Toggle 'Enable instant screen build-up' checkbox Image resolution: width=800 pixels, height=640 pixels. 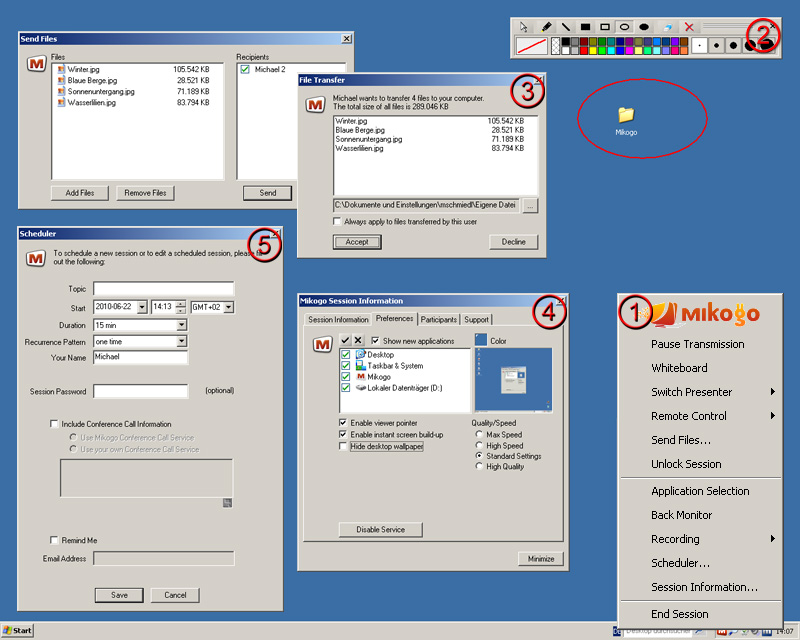(x=343, y=434)
